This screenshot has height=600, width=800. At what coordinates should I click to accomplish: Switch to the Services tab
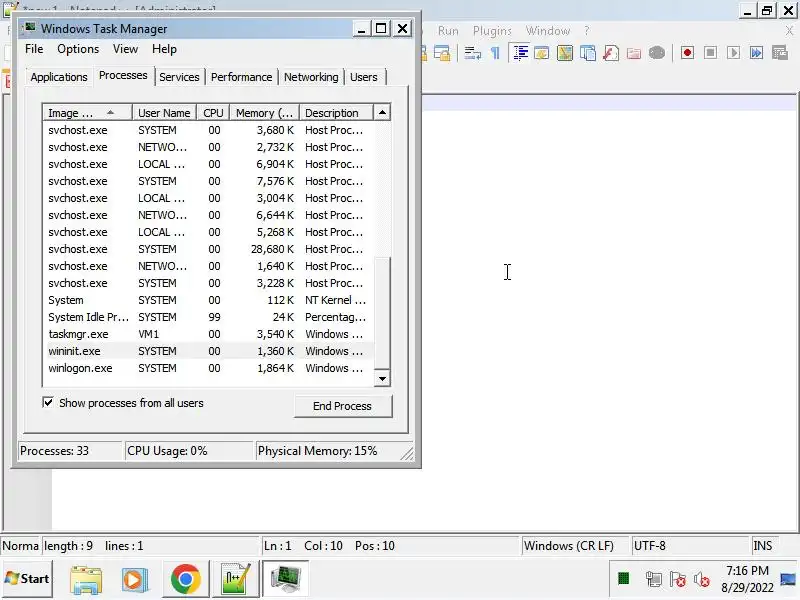pyautogui.click(x=179, y=77)
